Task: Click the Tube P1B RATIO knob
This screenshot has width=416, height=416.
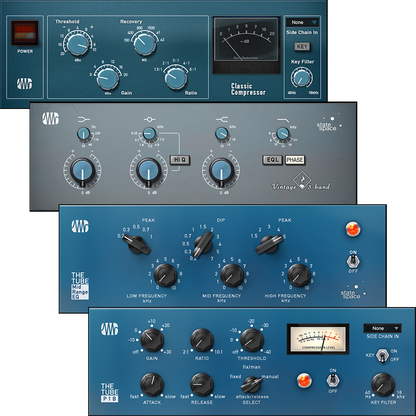Action: tap(202, 340)
